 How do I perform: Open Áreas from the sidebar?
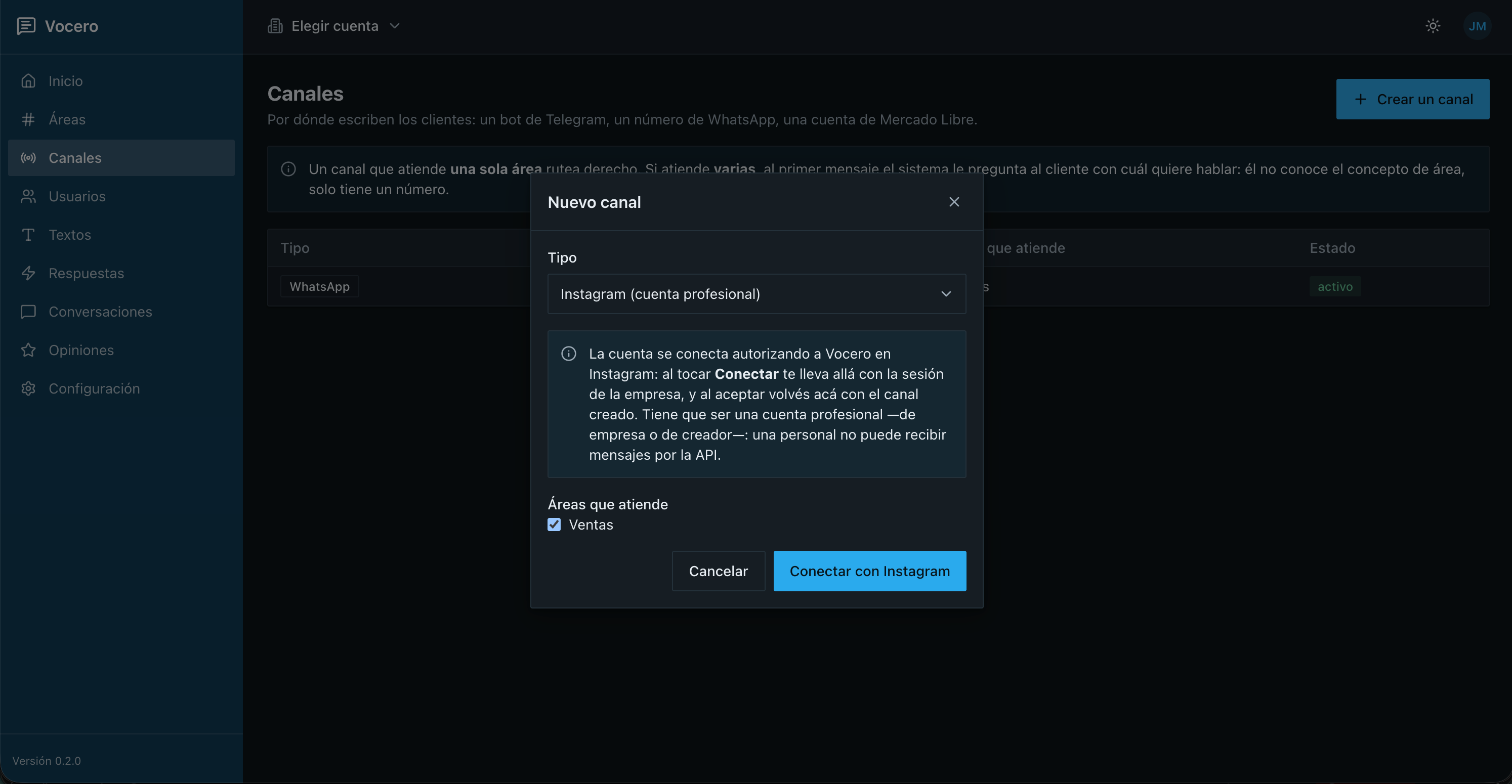point(121,119)
